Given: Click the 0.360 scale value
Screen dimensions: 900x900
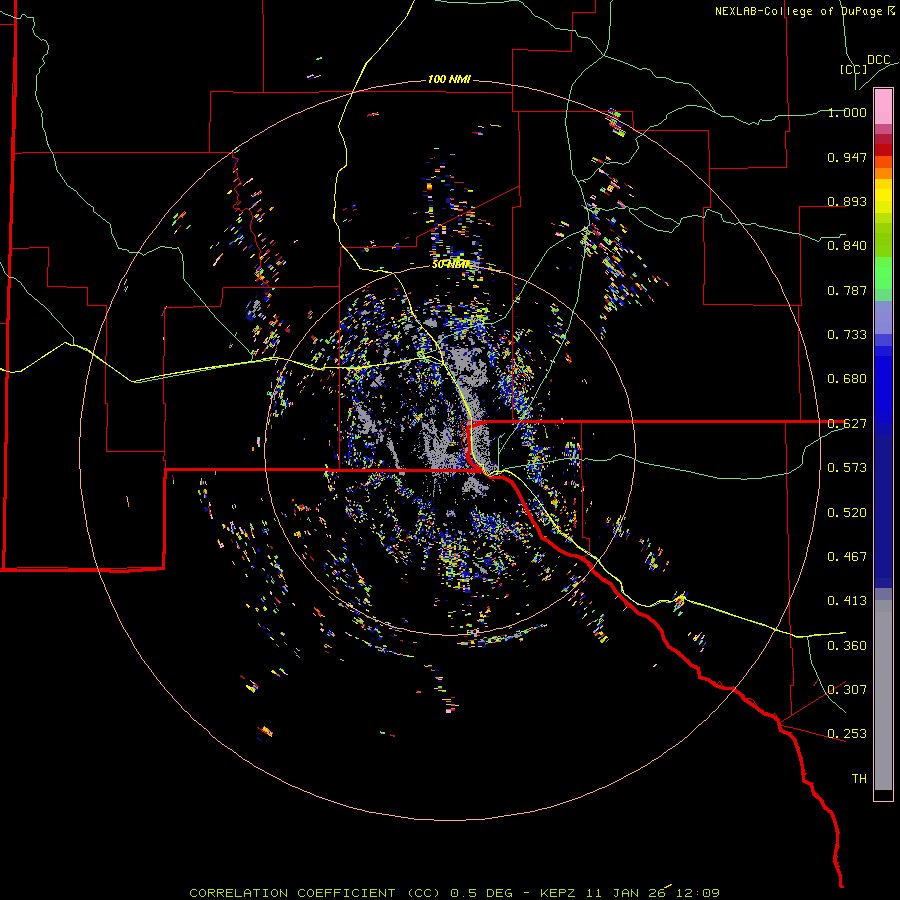Looking at the screenshot, I should coord(847,646).
